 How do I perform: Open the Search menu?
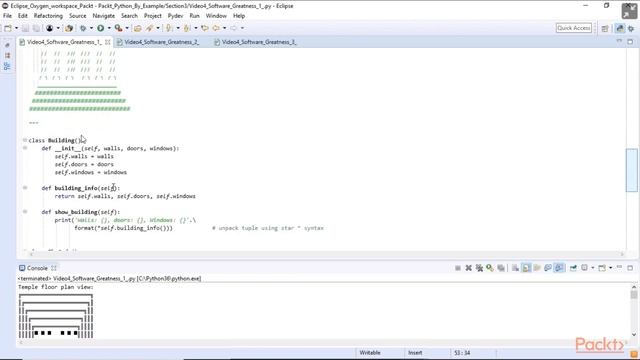[129, 16]
